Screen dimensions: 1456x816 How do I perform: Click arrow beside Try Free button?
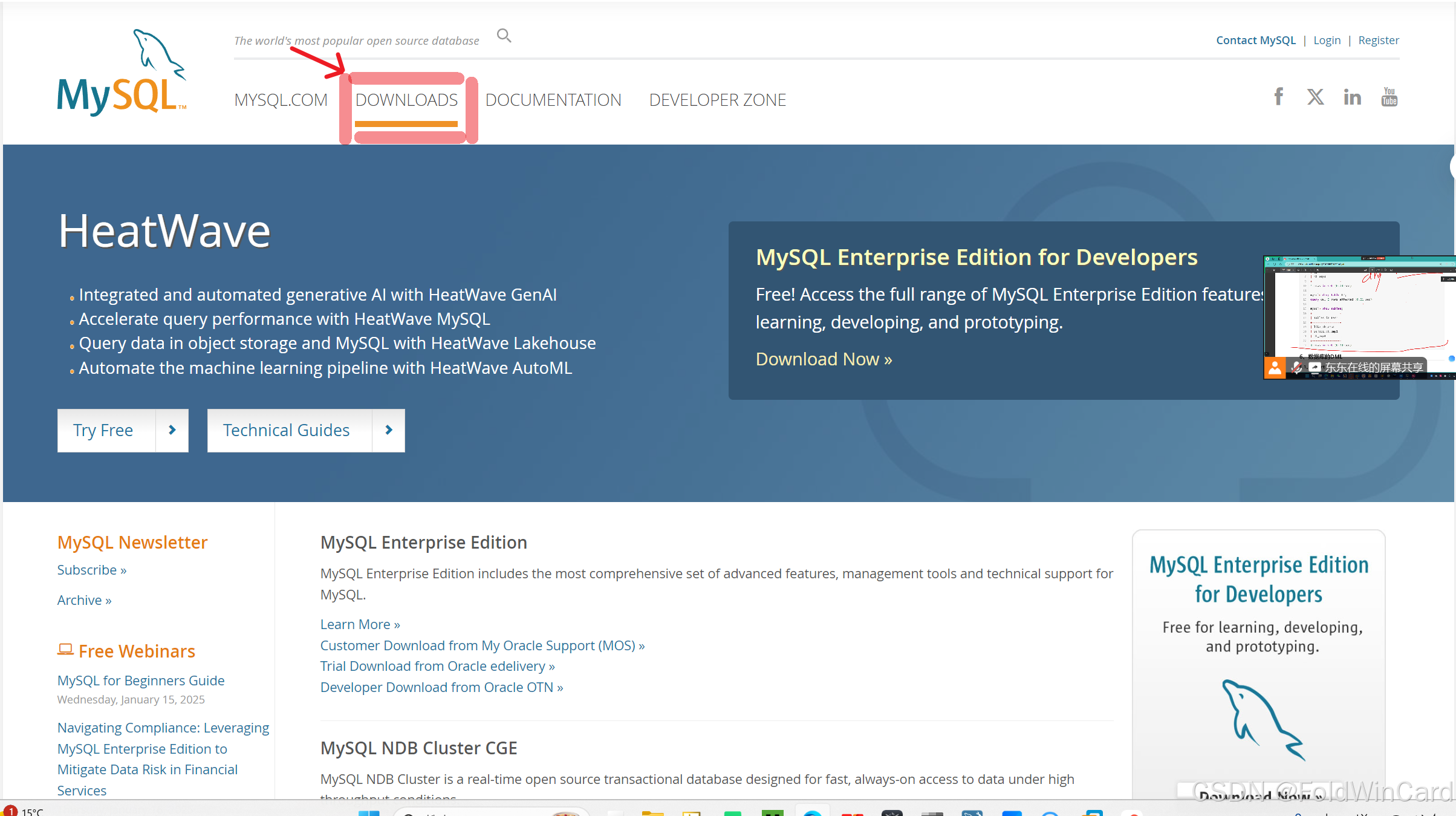(172, 430)
